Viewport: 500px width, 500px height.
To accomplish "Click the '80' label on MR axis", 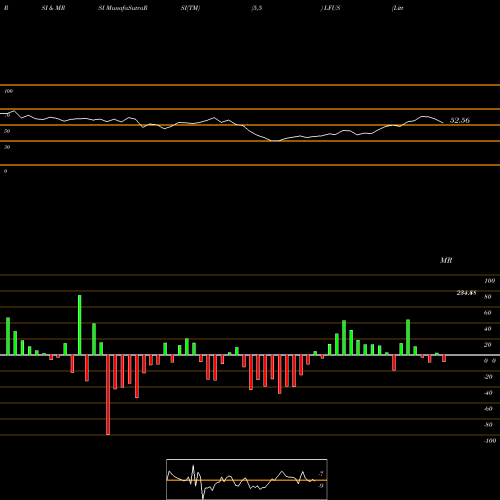I will point(488,297).
